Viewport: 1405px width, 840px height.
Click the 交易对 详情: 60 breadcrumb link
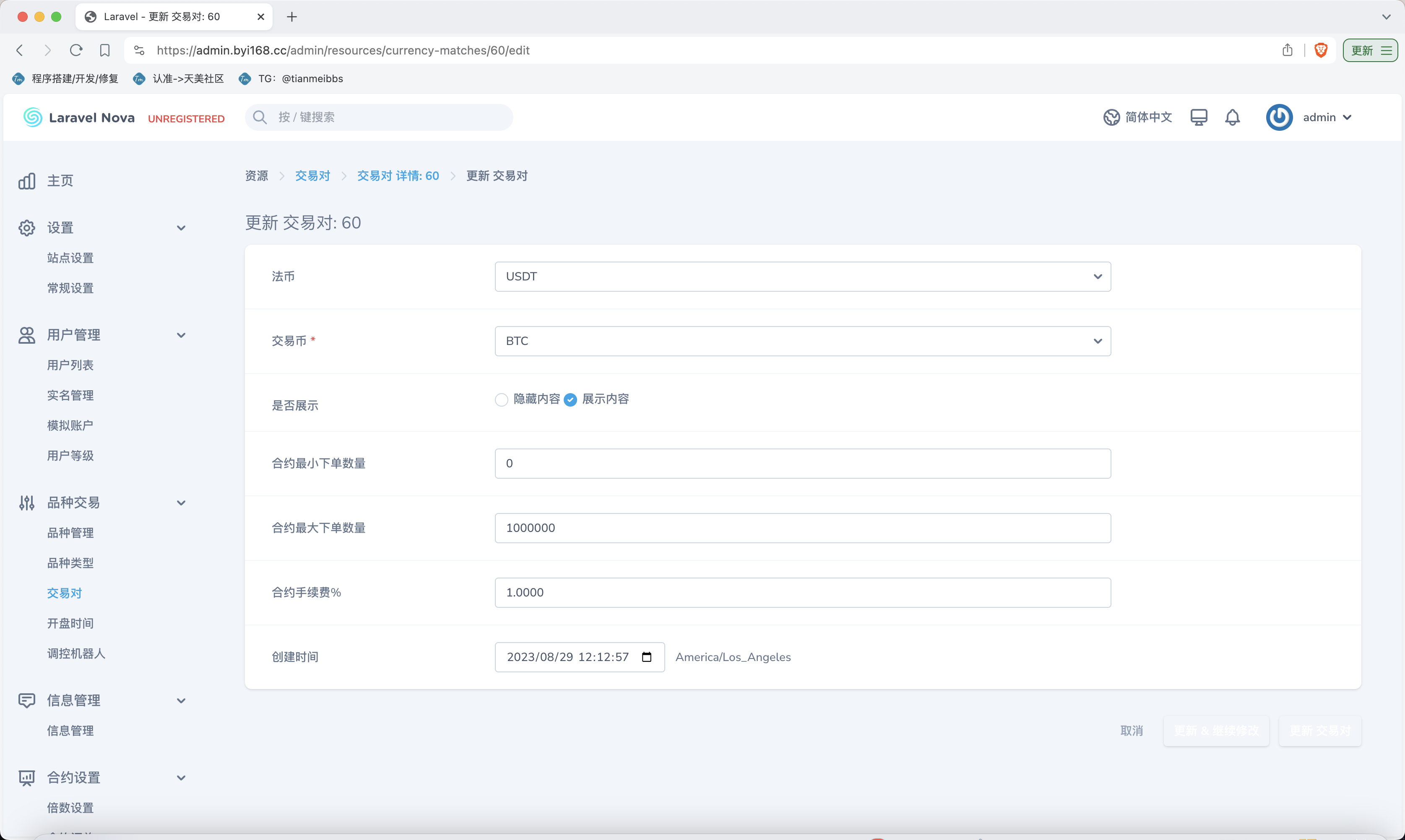(x=398, y=176)
